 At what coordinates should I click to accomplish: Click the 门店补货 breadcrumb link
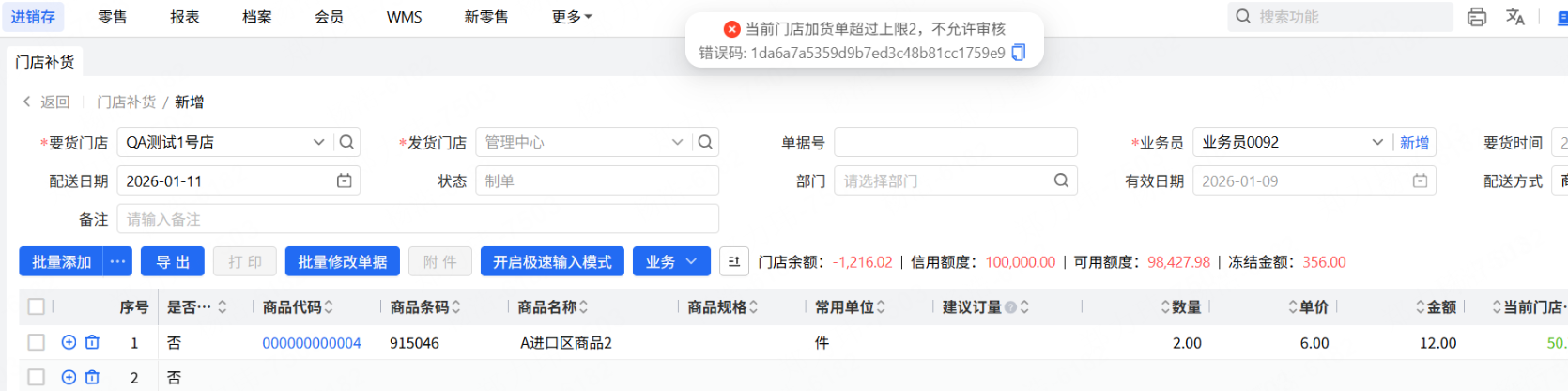coord(126,102)
